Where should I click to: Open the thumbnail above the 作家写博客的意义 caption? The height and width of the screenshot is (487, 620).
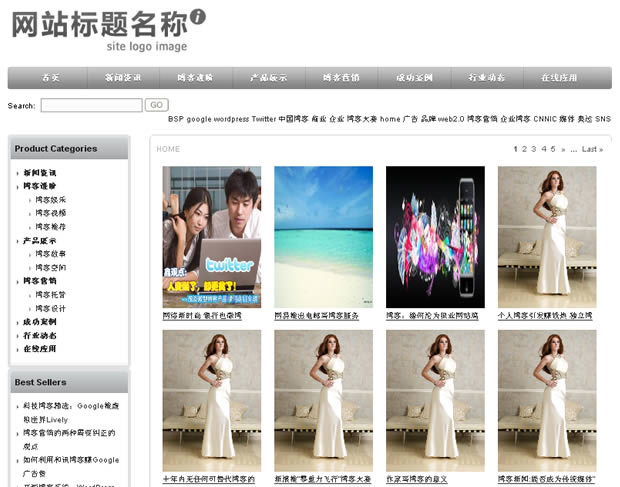click(435, 401)
